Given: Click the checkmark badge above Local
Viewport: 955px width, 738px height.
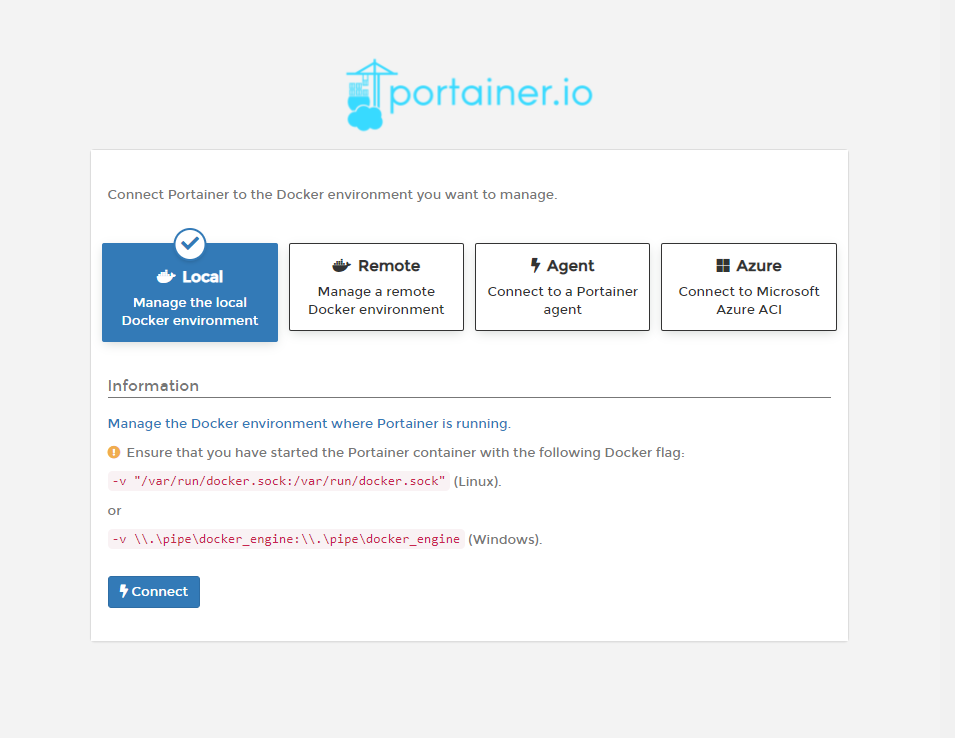Looking at the screenshot, I should pyautogui.click(x=190, y=244).
